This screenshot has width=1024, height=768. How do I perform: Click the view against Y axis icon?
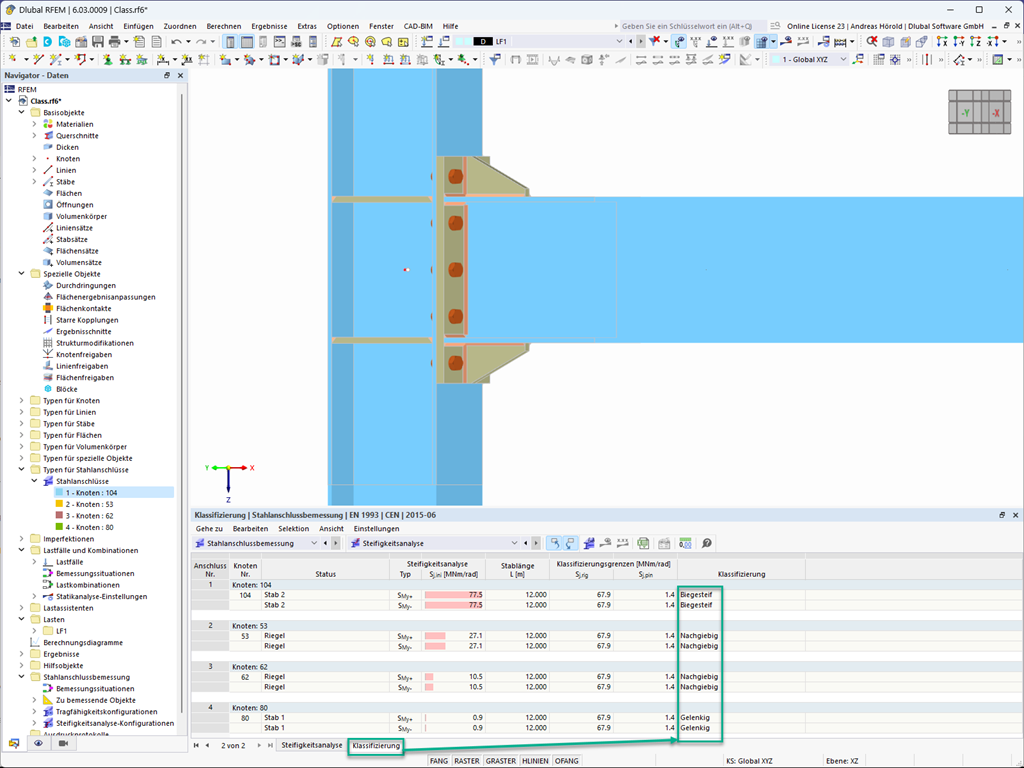tap(958, 42)
